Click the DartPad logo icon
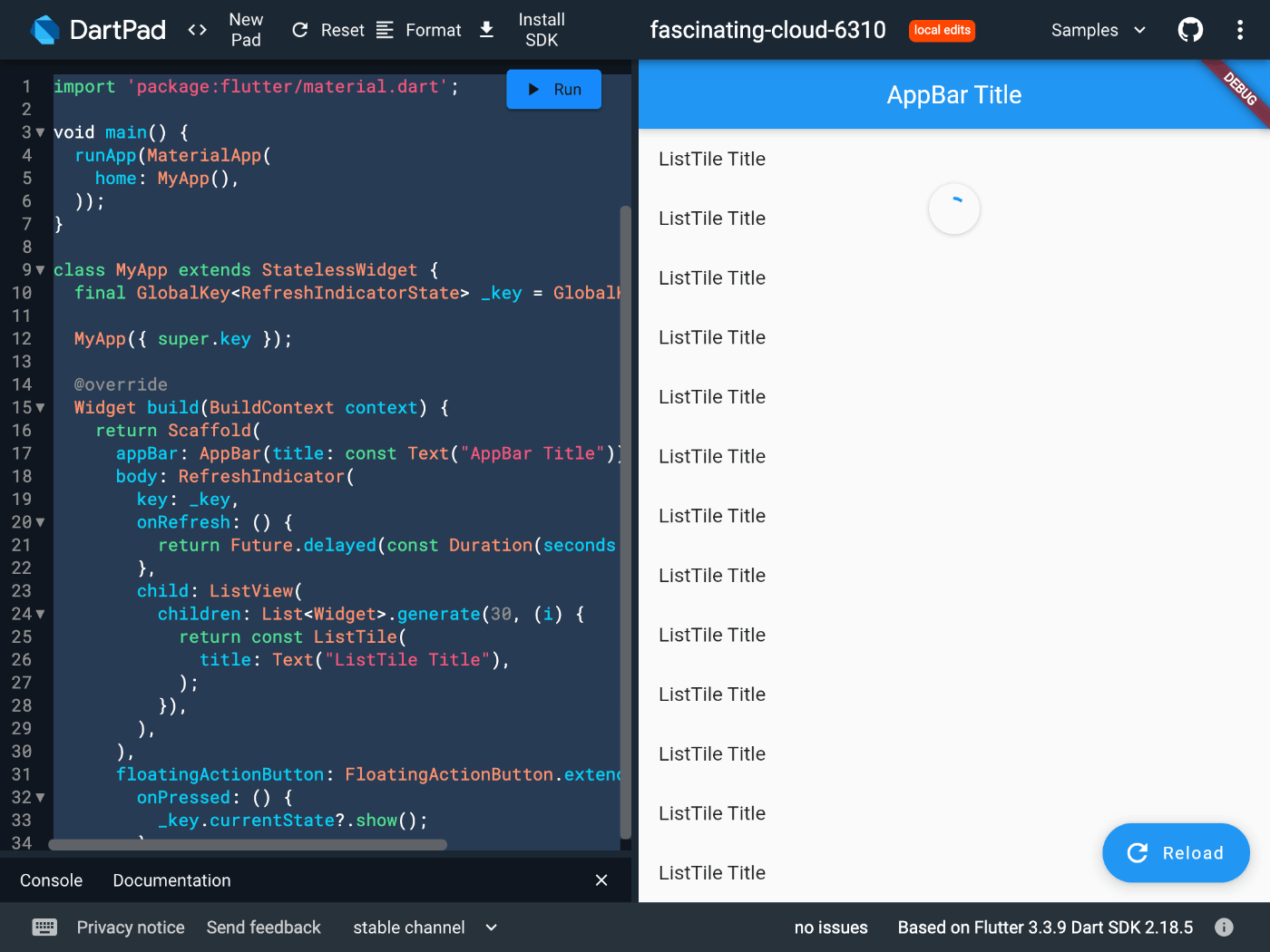Image resolution: width=1270 pixels, height=952 pixels. [x=45, y=30]
